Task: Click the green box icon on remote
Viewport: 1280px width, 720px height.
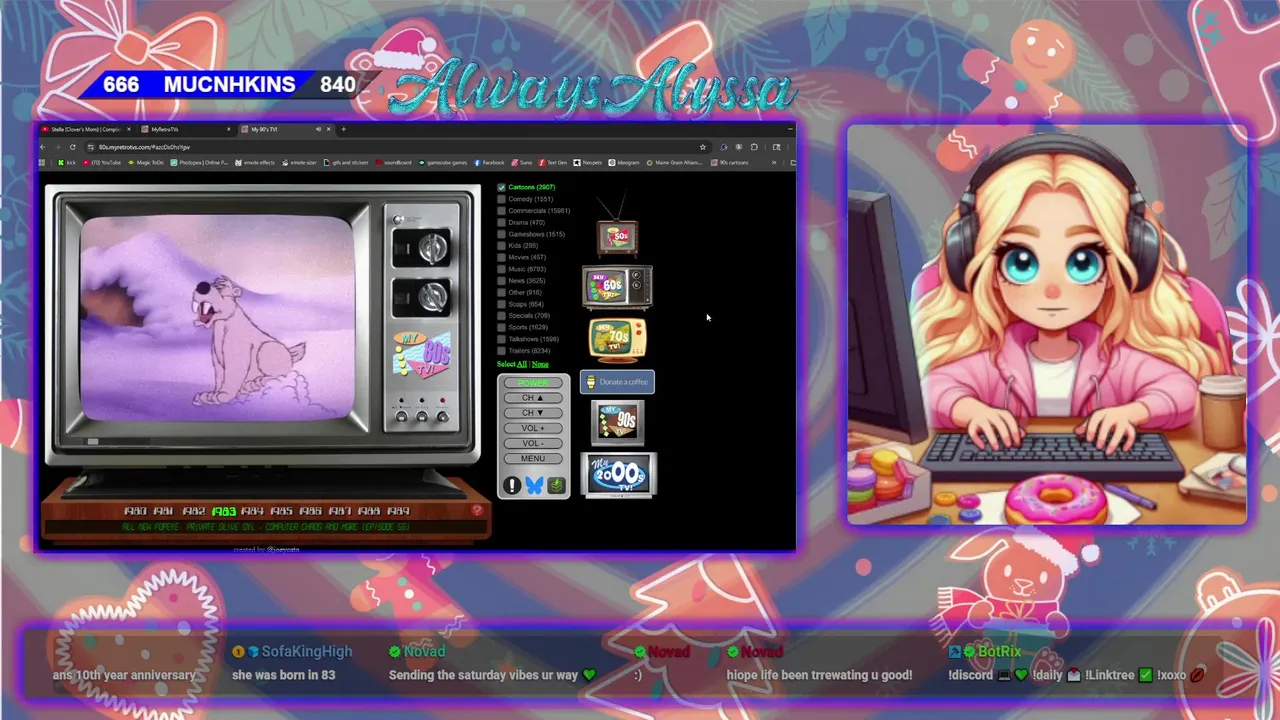Action: [556, 485]
